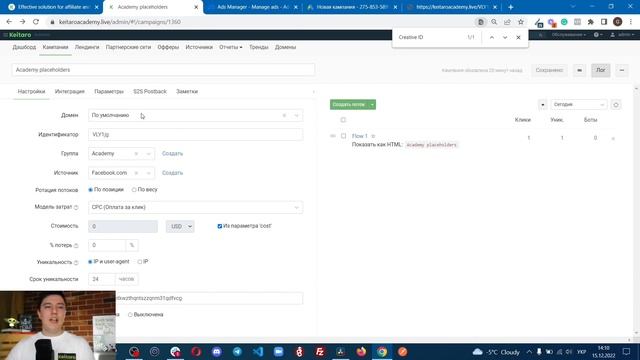
Task: Select 'IP и user-agent' uniqueness radio
Action: coord(90,262)
